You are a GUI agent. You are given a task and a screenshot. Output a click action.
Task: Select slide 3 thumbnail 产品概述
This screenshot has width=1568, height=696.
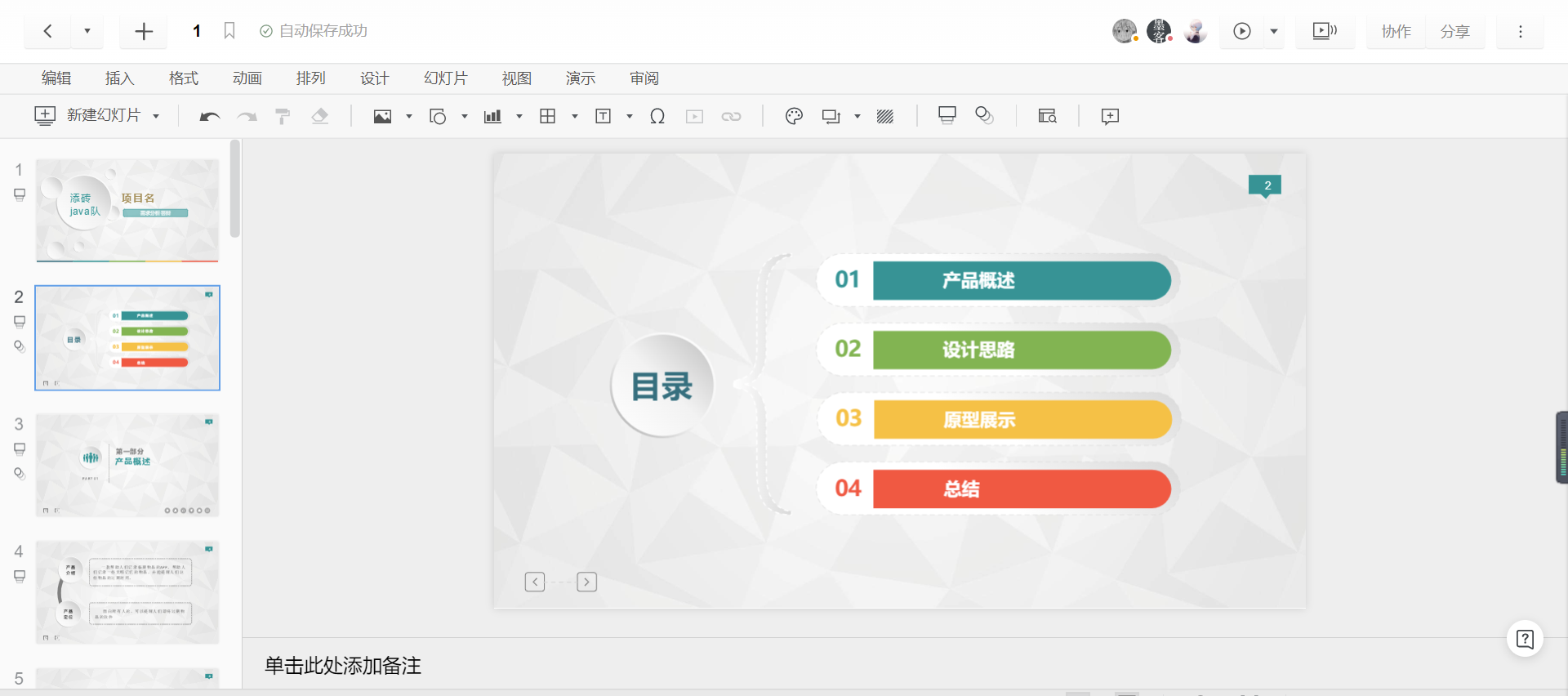point(127,465)
